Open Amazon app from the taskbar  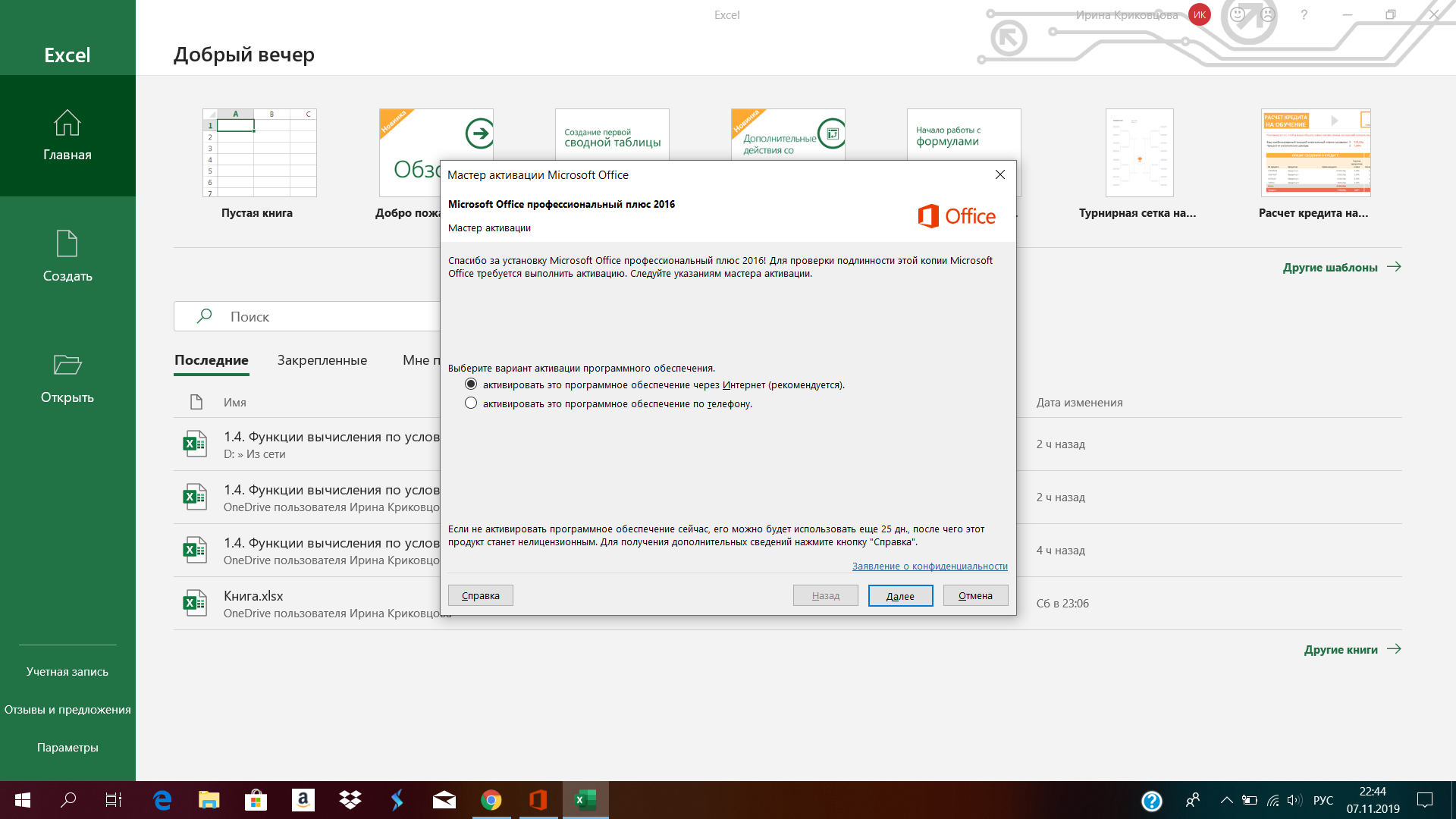(x=303, y=800)
